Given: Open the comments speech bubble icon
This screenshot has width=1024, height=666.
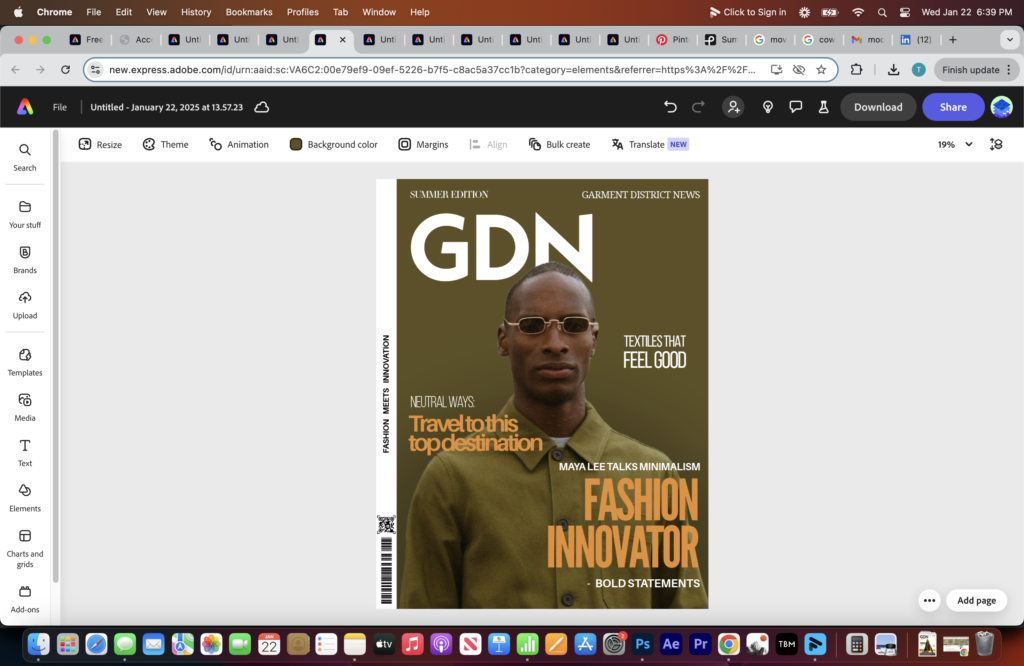Looking at the screenshot, I should click(796, 107).
